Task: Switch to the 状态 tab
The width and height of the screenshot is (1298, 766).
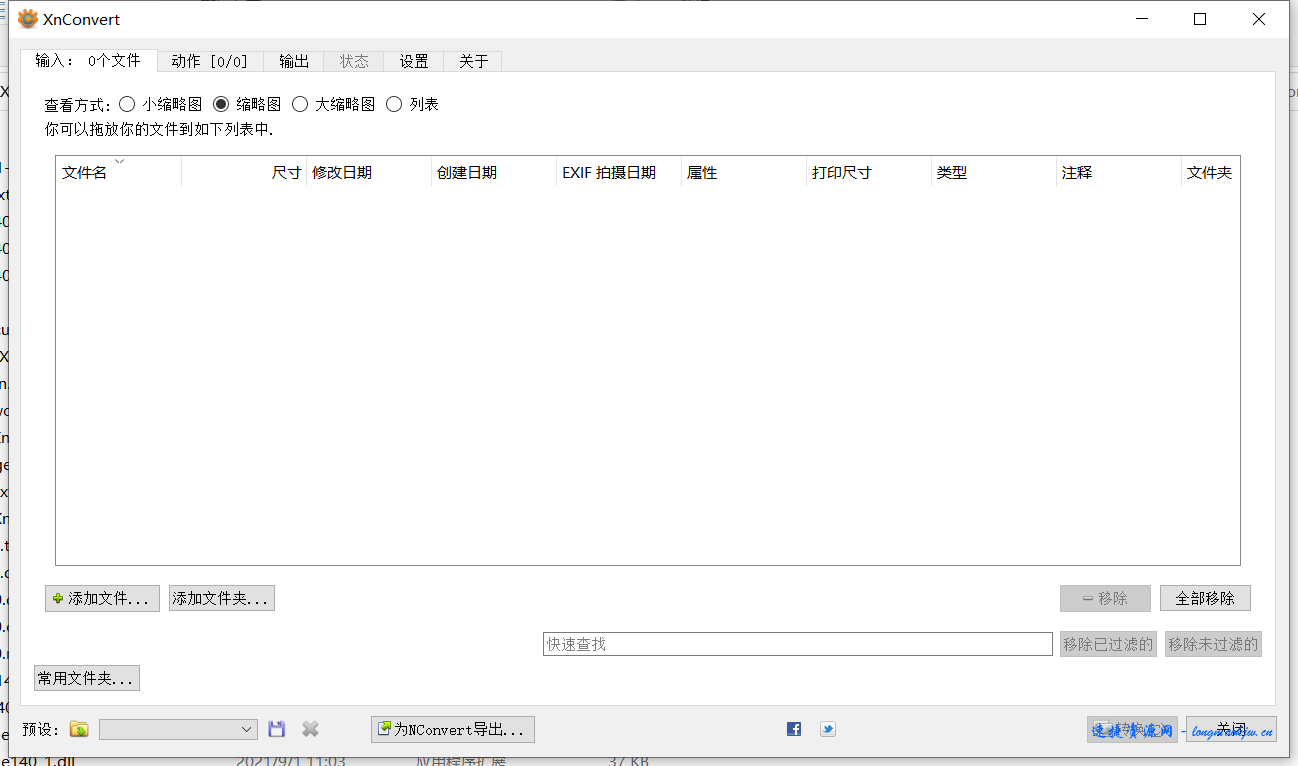Action: (x=354, y=61)
